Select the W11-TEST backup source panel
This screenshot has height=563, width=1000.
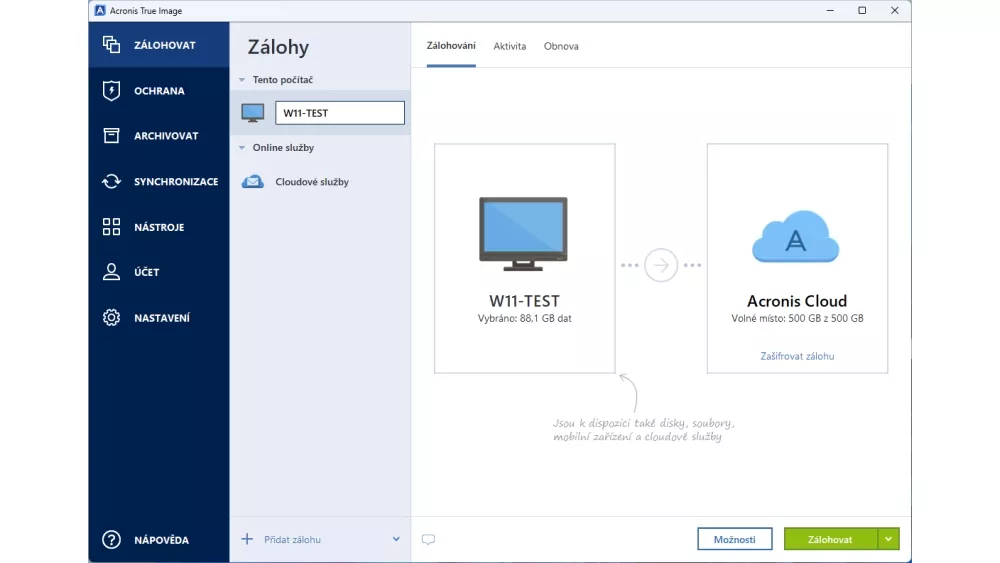coord(524,258)
